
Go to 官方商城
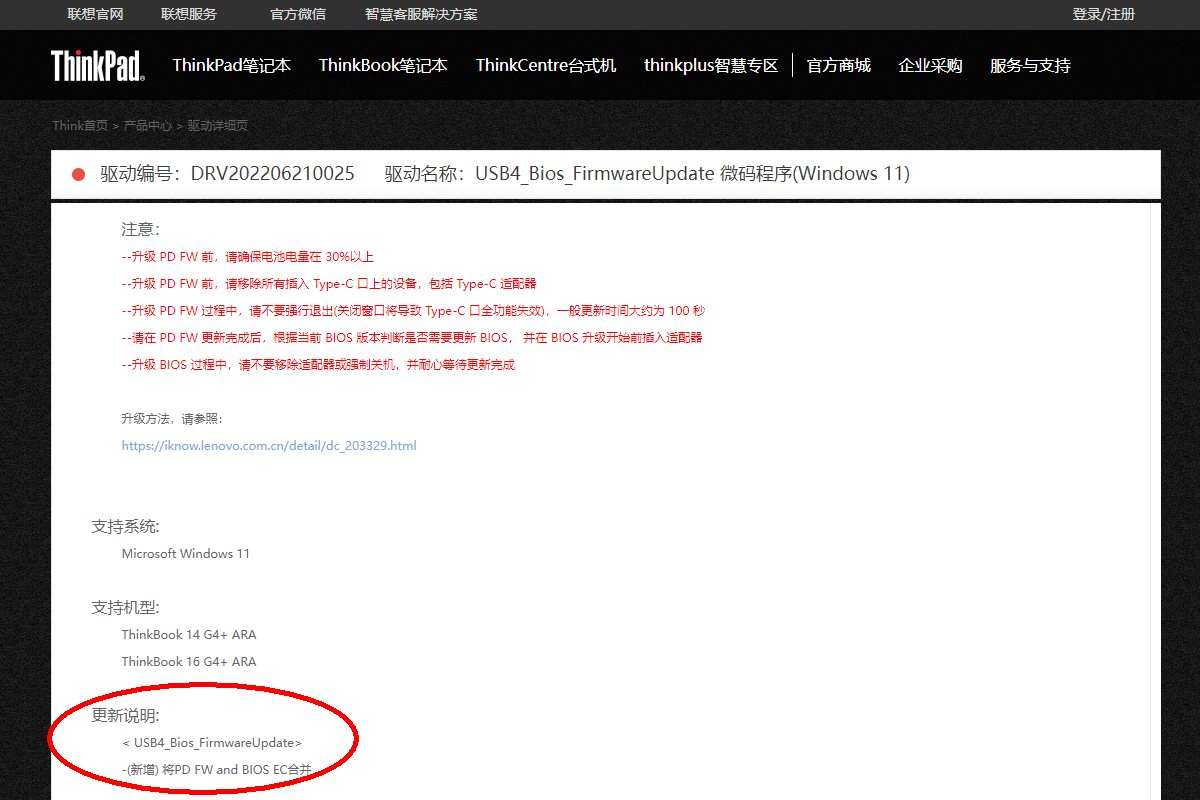pyautogui.click(x=839, y=65)
